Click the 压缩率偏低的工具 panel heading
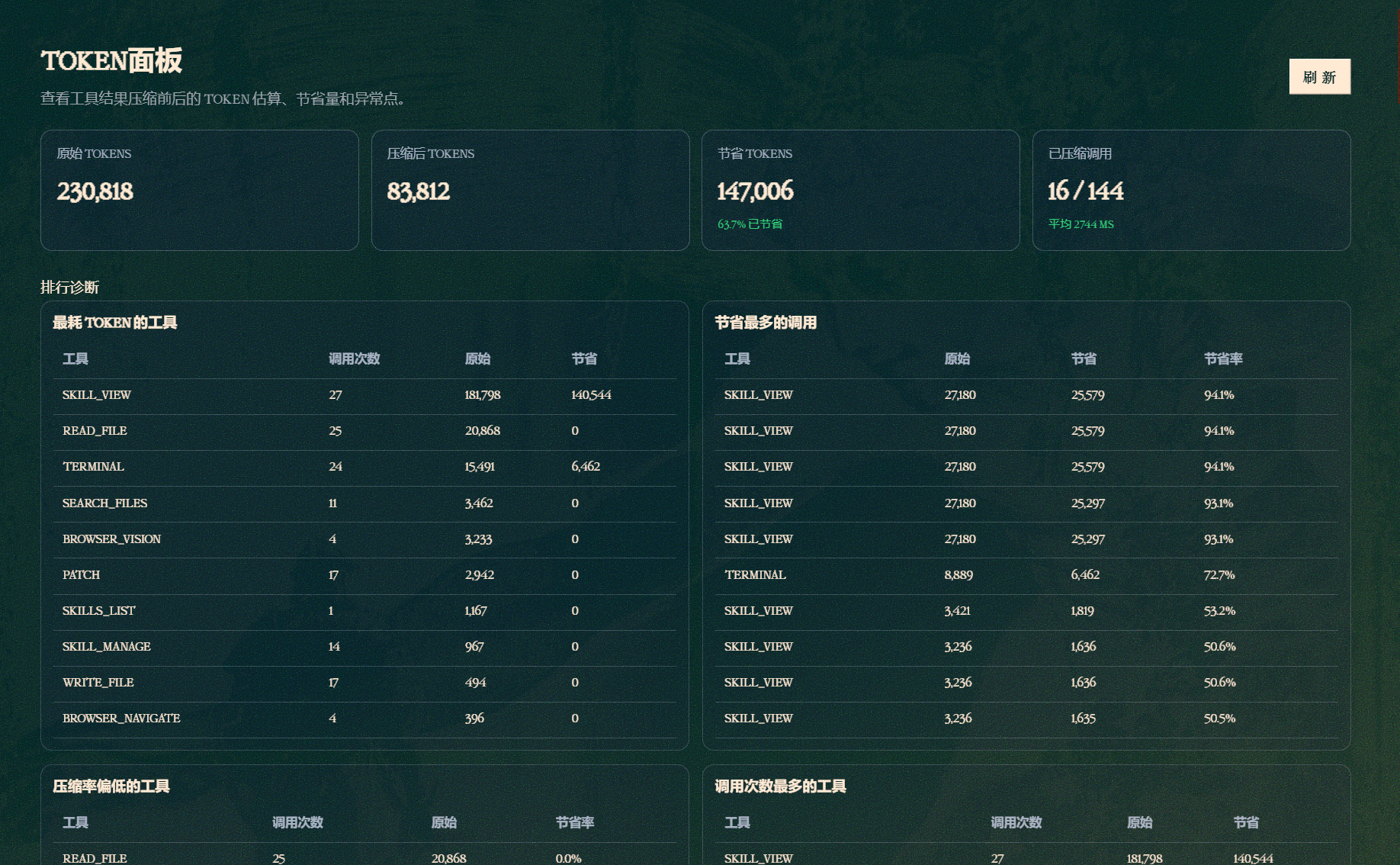The width and height of the screenshot is (1400, 865). coord(111,786)
